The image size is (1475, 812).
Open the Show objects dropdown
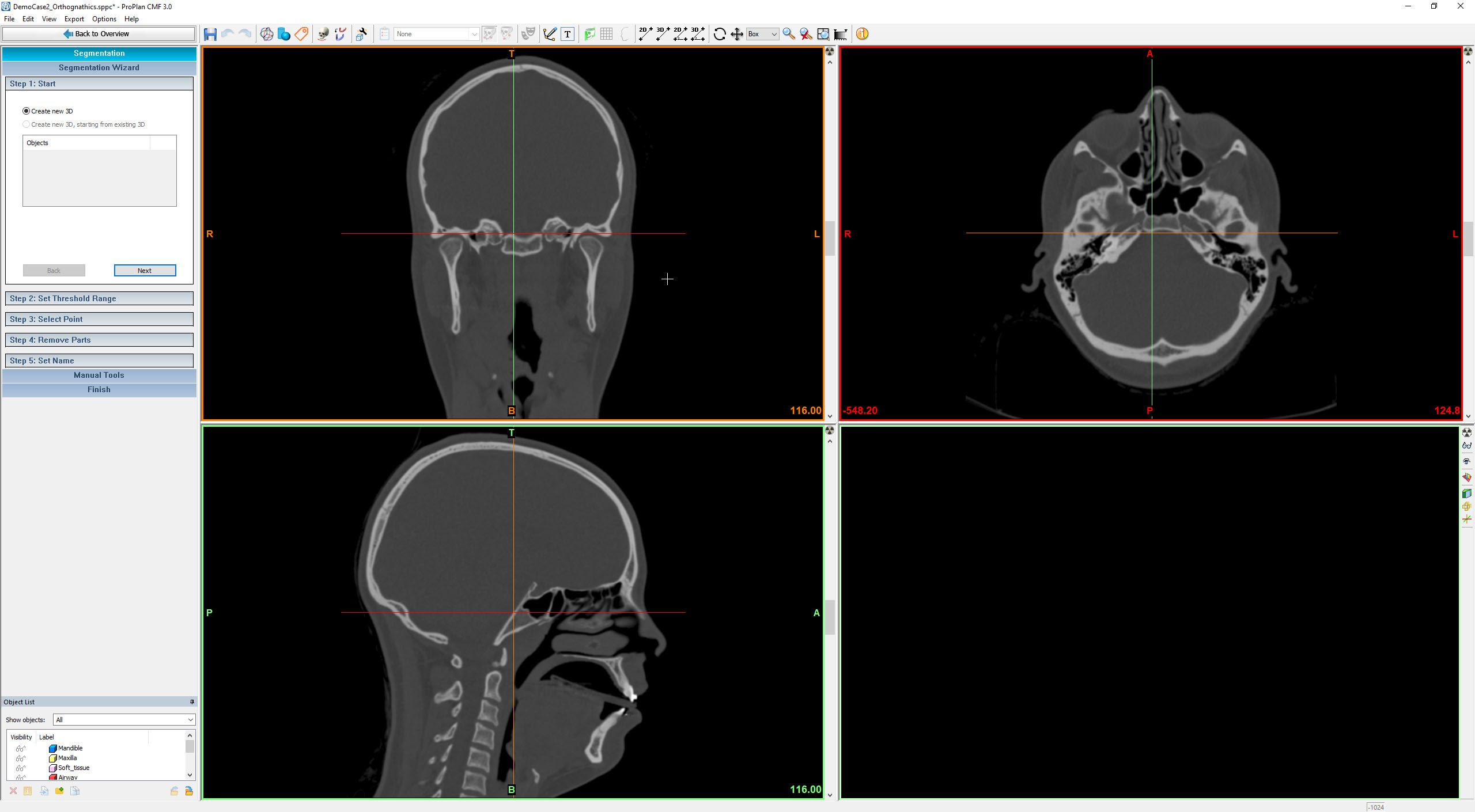point(124,720)
